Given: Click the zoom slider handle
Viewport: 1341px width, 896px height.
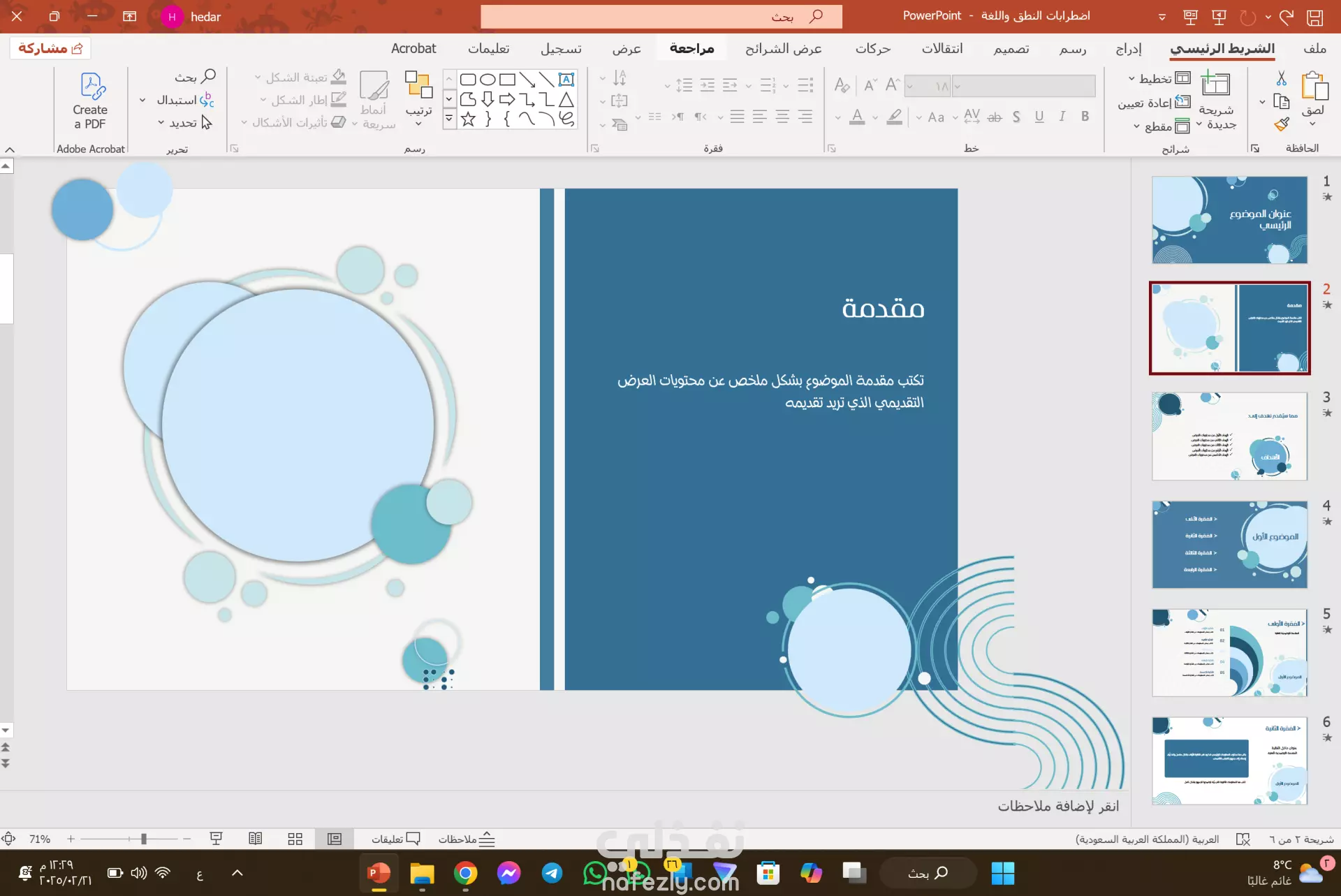Looking at the screenshot, I should (x=143, y=839).
